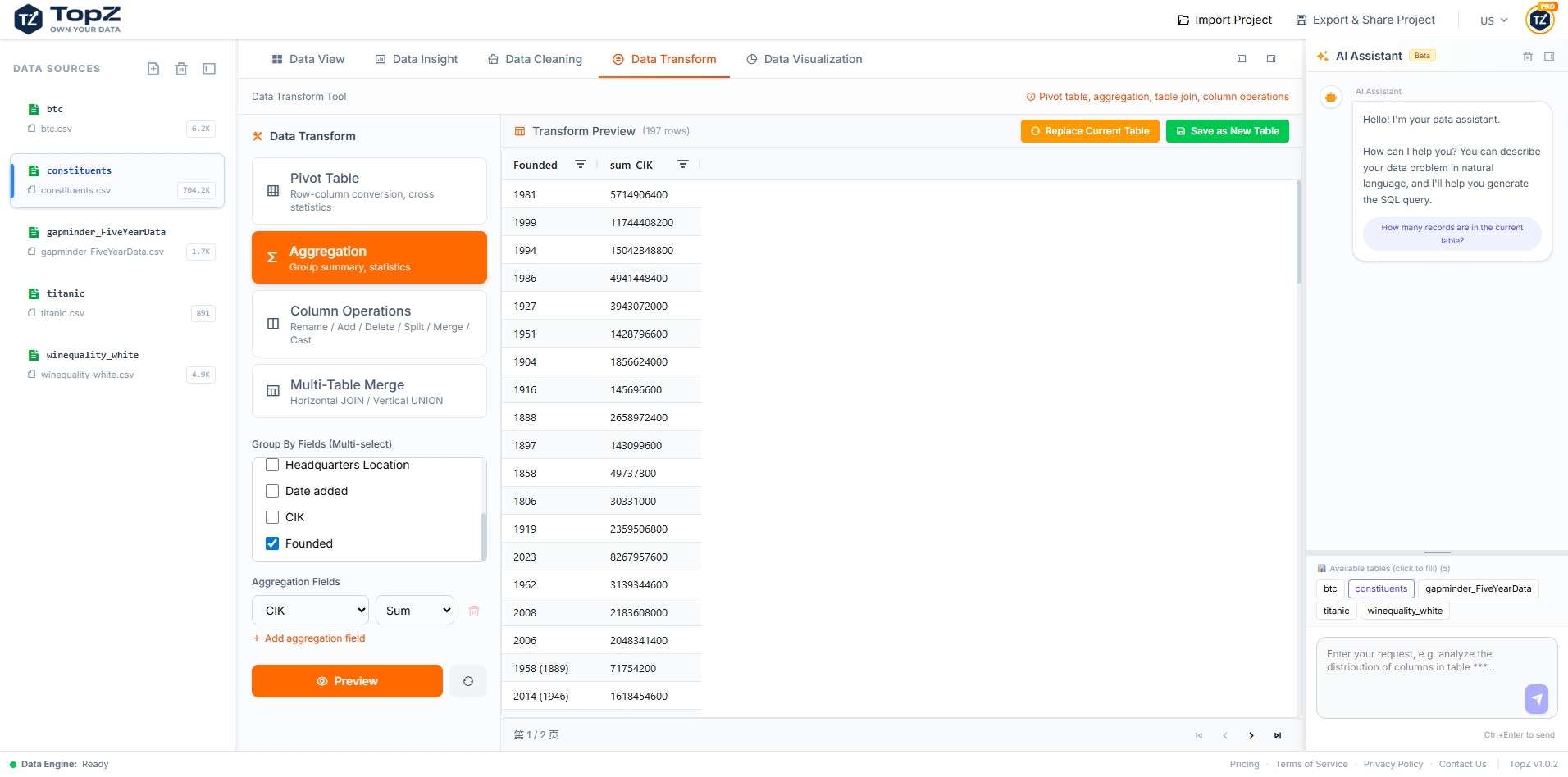Screen dimensions: 1568x777
Task: Select the titanic data source file icon
Action: point(34,293)
